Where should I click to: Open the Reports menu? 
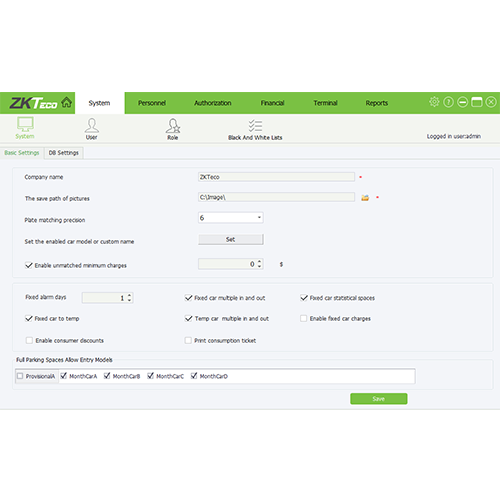tap(377, 103)
